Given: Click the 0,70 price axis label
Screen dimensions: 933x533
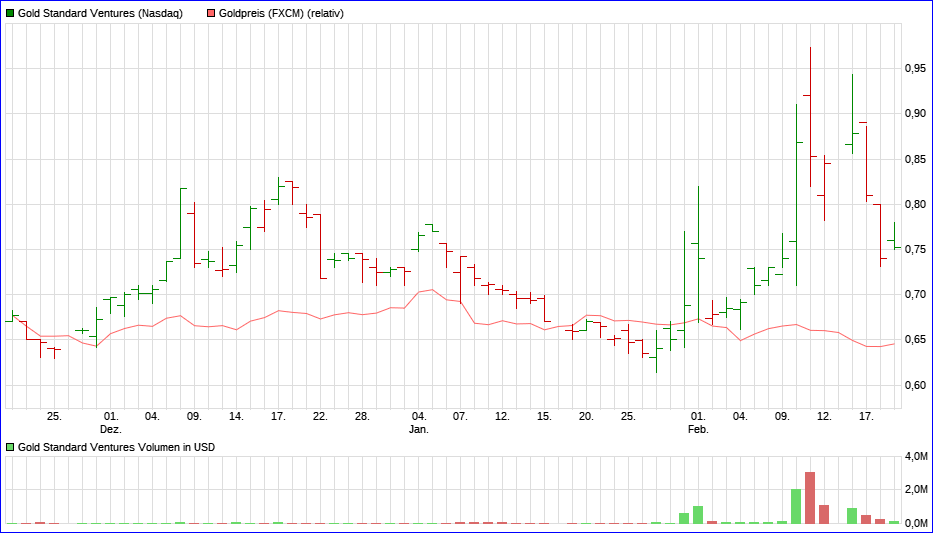Looking at the screenshot, I should click(x=914, y=295).
